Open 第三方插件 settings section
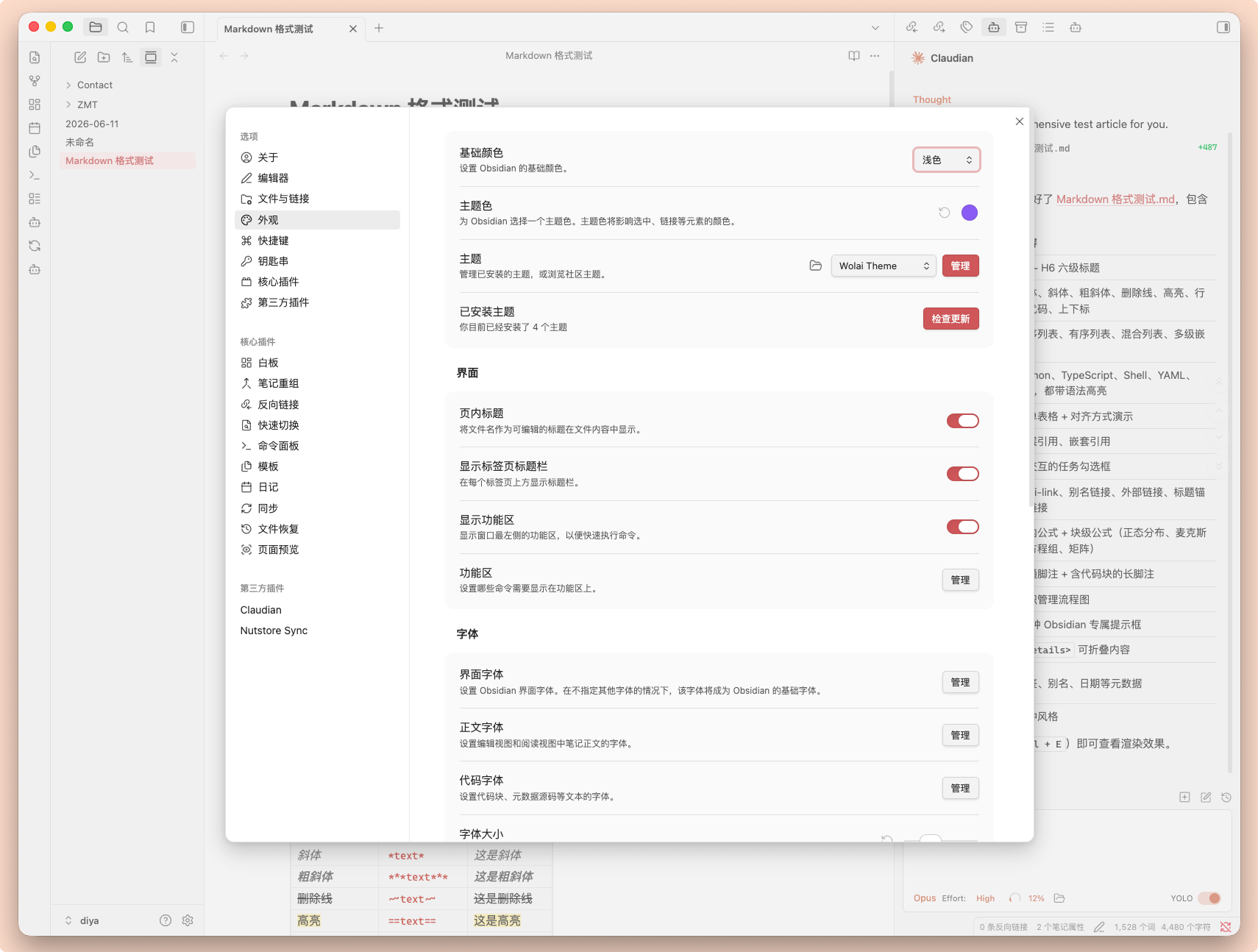1258x952 pixels. 317,302
